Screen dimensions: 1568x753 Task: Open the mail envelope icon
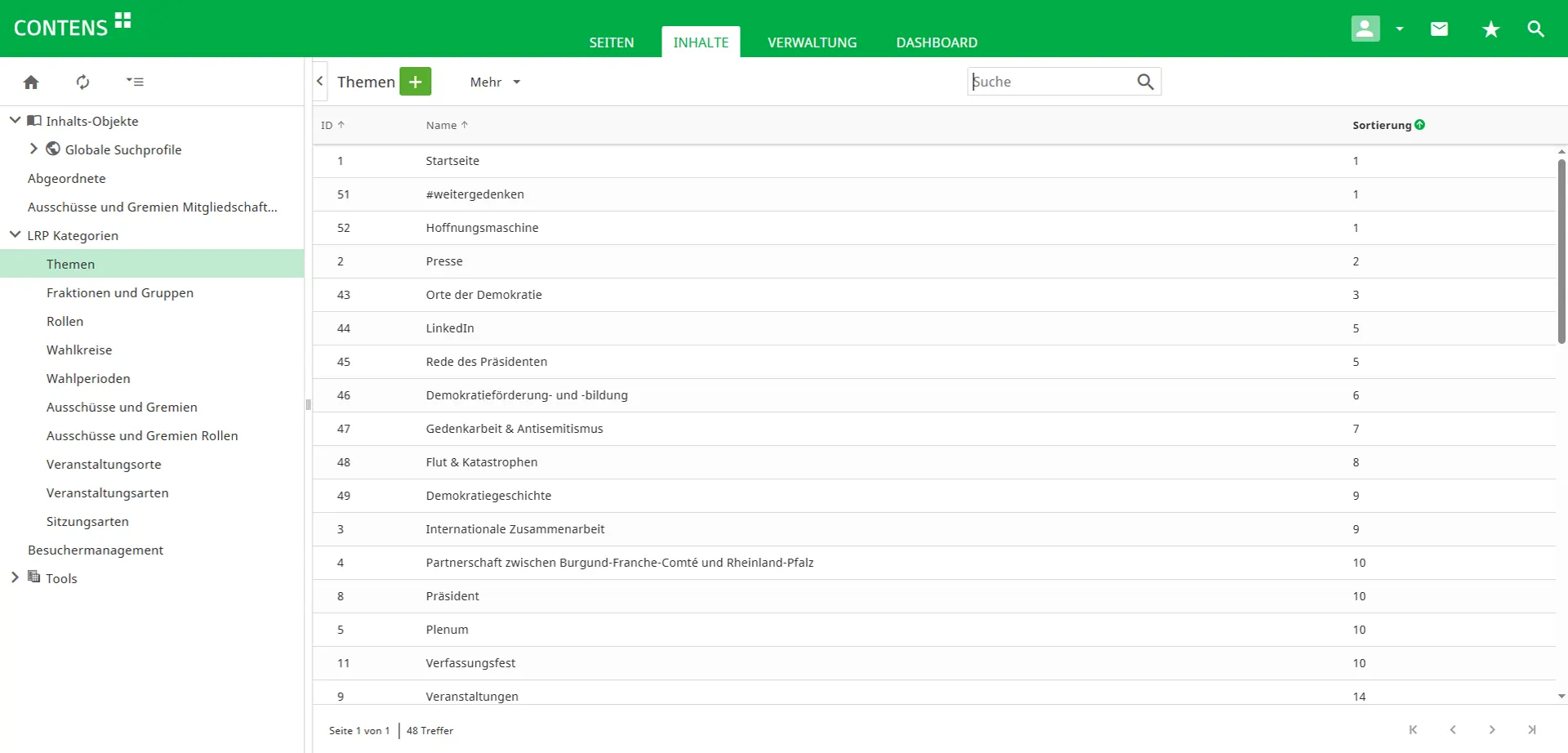click(x=1439, y=29)
